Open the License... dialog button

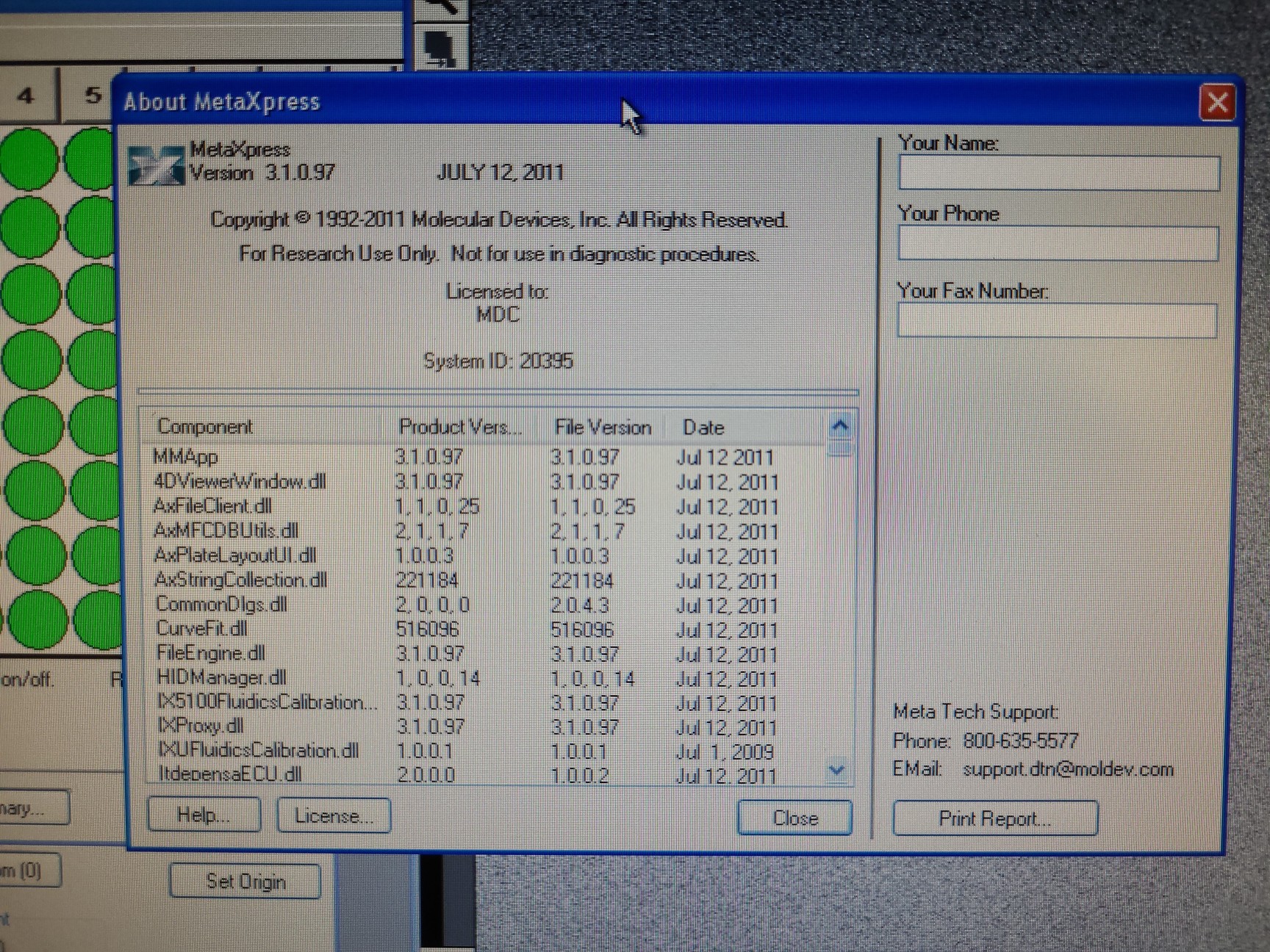coord(334,816)
